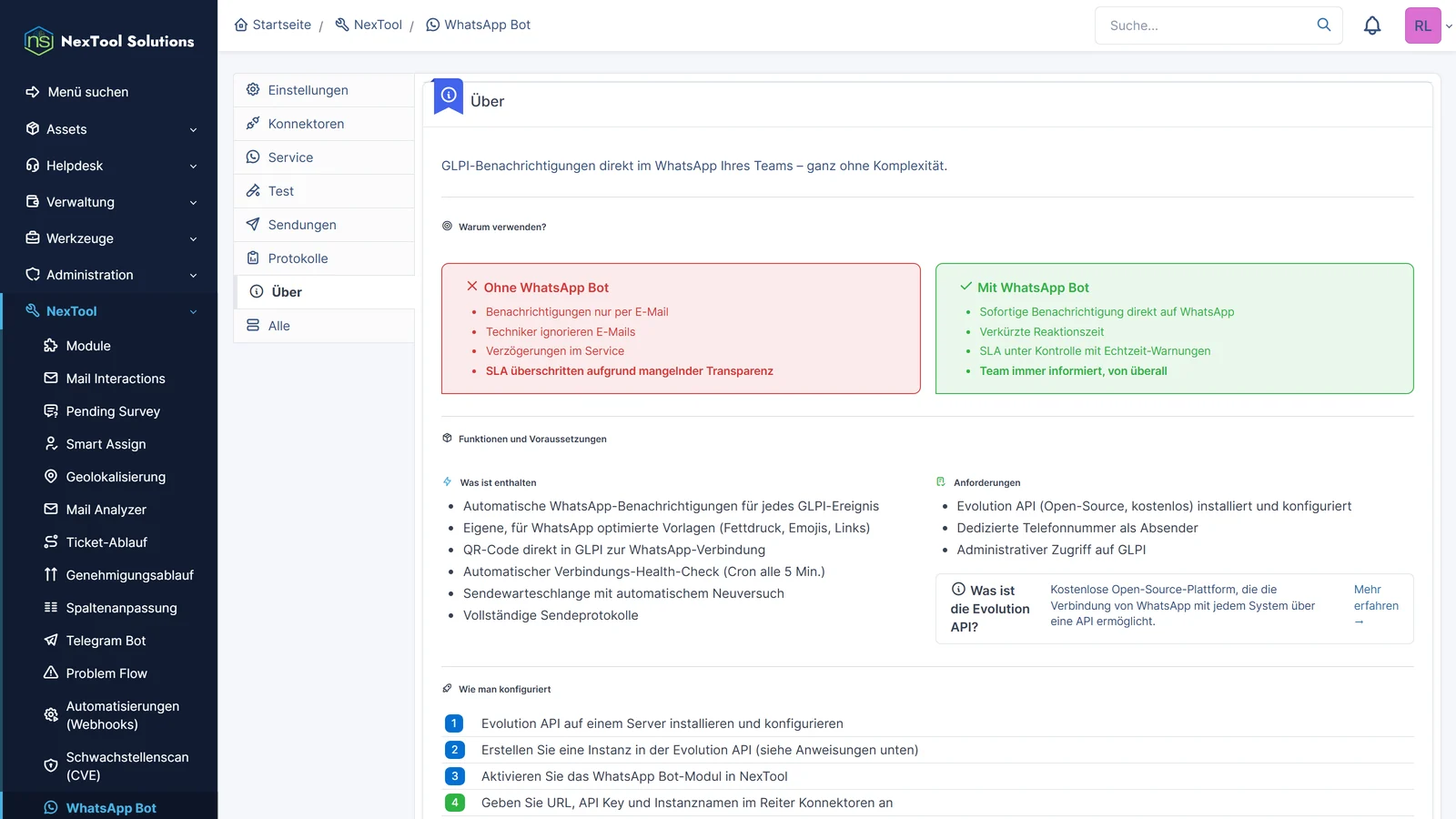The image size is (1456, 819).
Task: Open the Mehr erfahren link
Action: tap(1376, 605)
